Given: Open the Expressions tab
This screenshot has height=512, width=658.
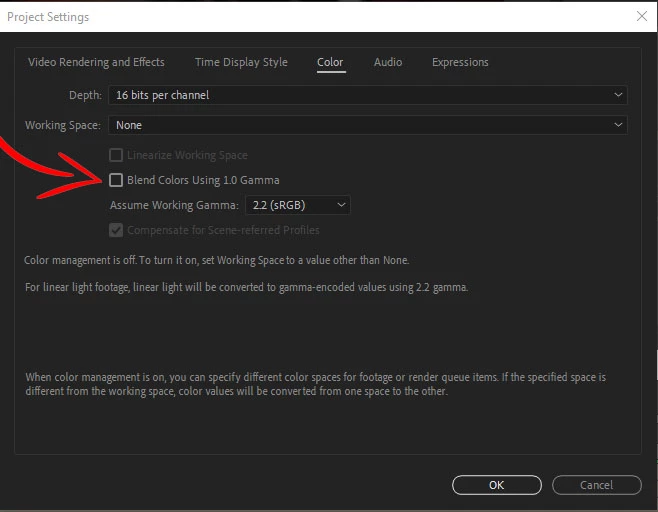Looking at the screenshot, I should pos(460,62).
